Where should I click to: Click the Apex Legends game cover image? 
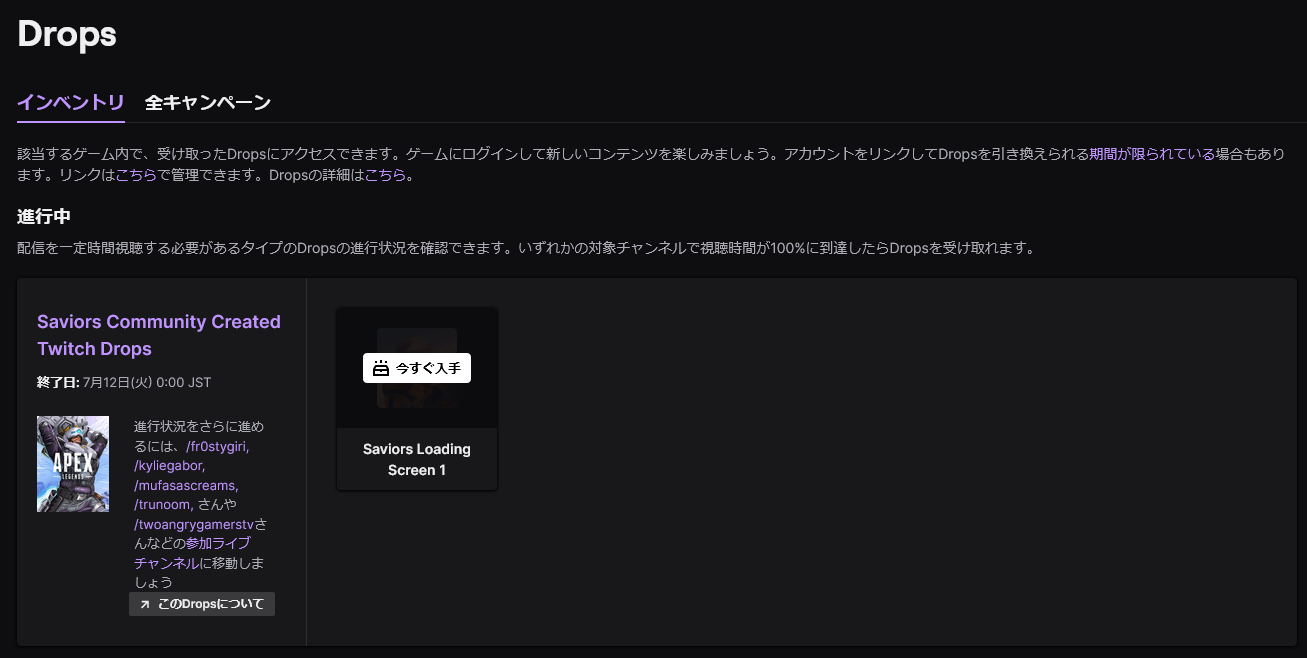click(x=73, y=464)
